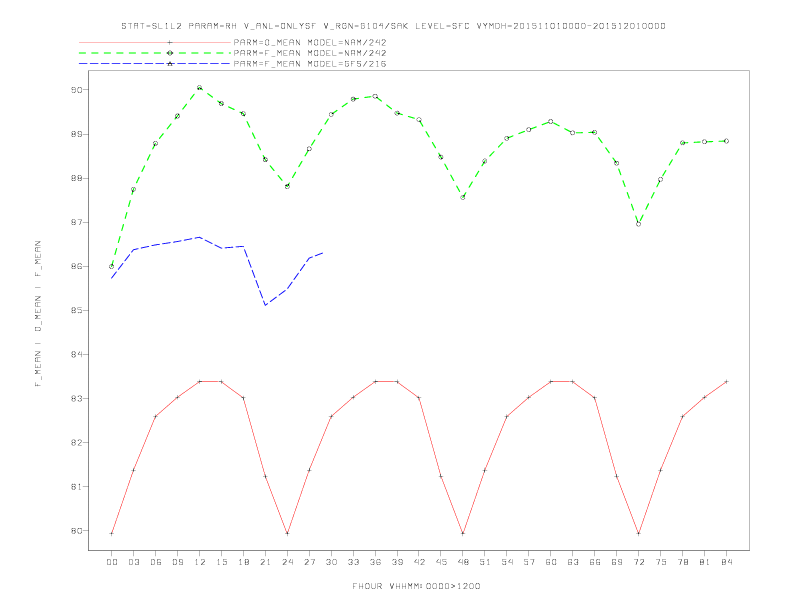The image size is (792, 612).
Task: Click the vertical y-axis title F_MEAN | O_MEAN | F_MEAN
Action: pyautogui.click(x=38, y=314)
